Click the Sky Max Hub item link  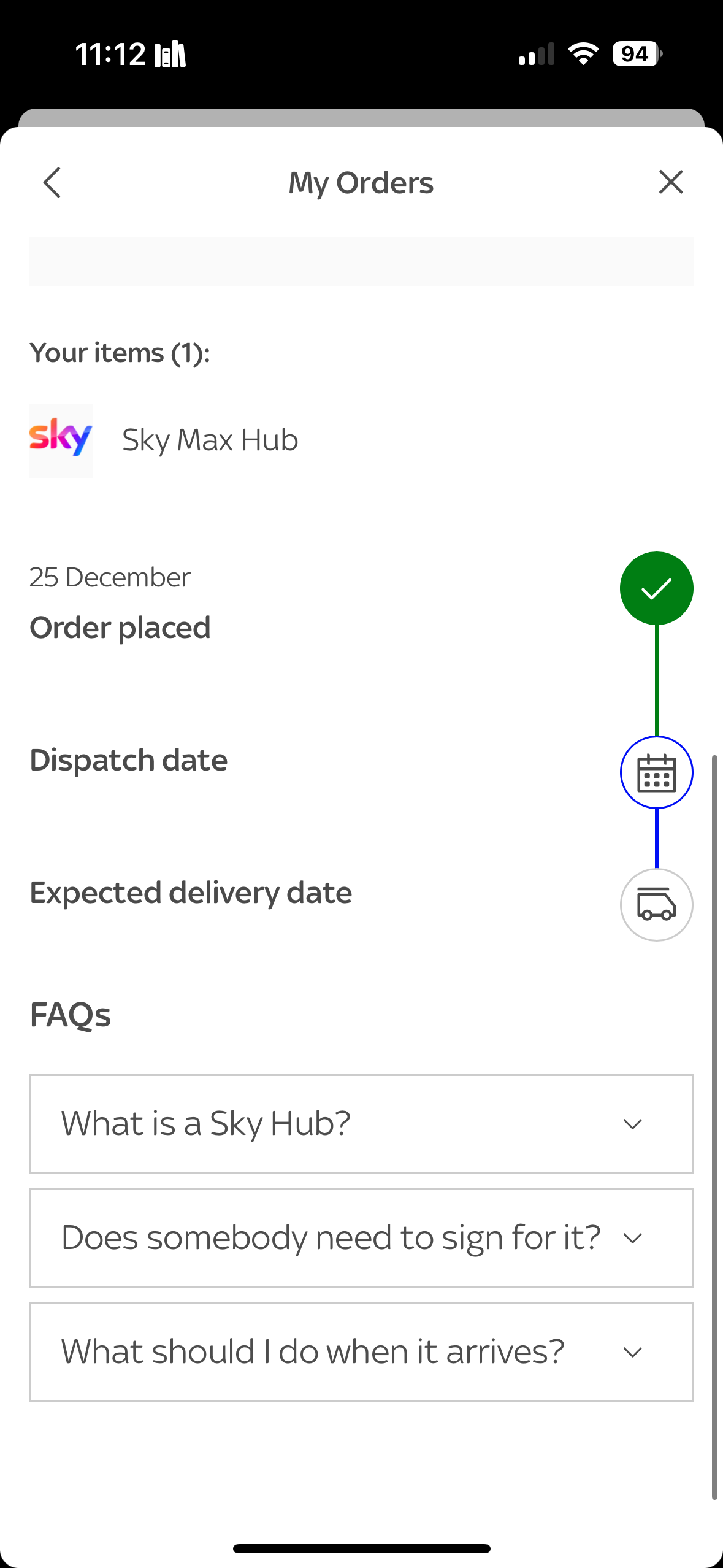click(x=210, y=439)
